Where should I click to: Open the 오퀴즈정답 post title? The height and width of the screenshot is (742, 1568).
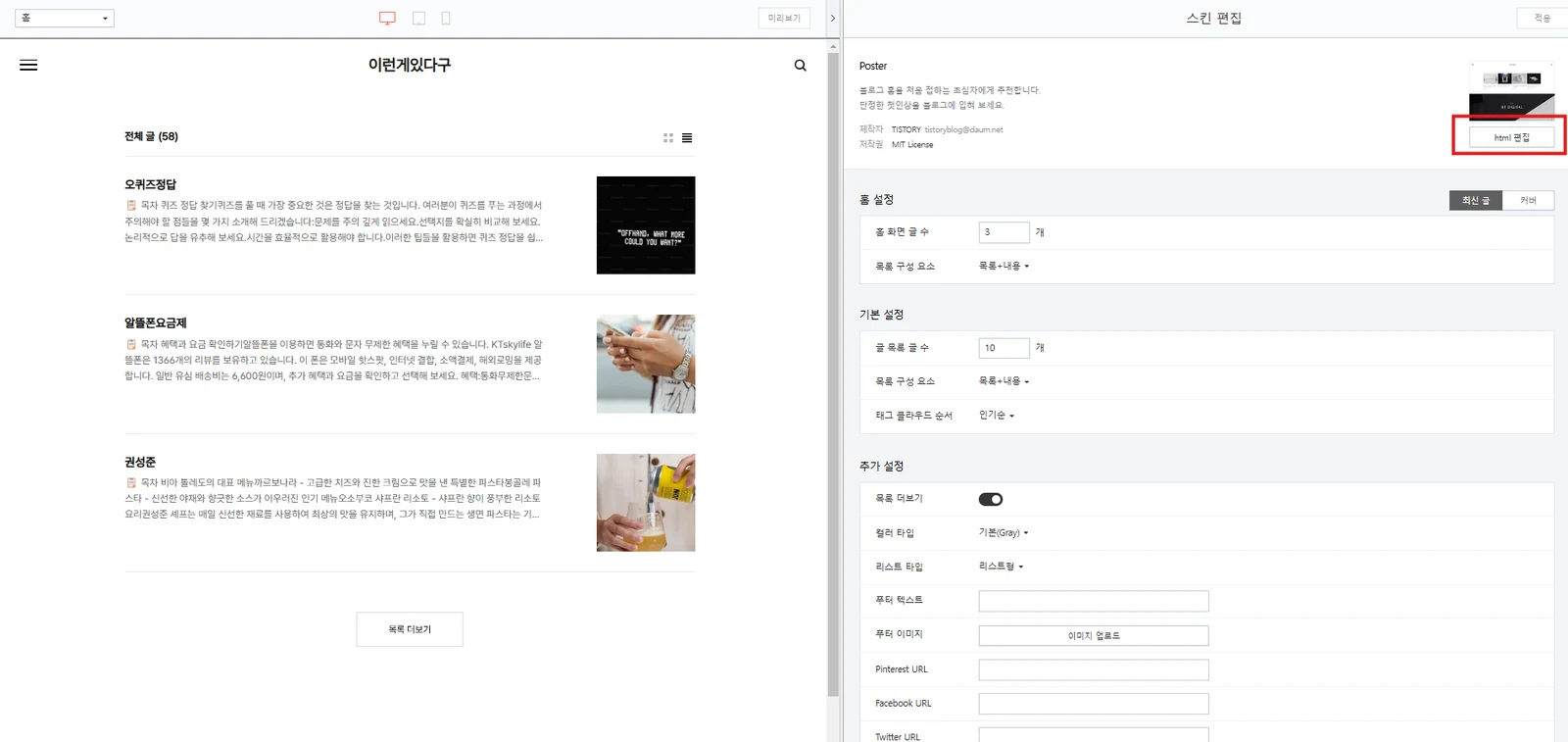point(151,184)
